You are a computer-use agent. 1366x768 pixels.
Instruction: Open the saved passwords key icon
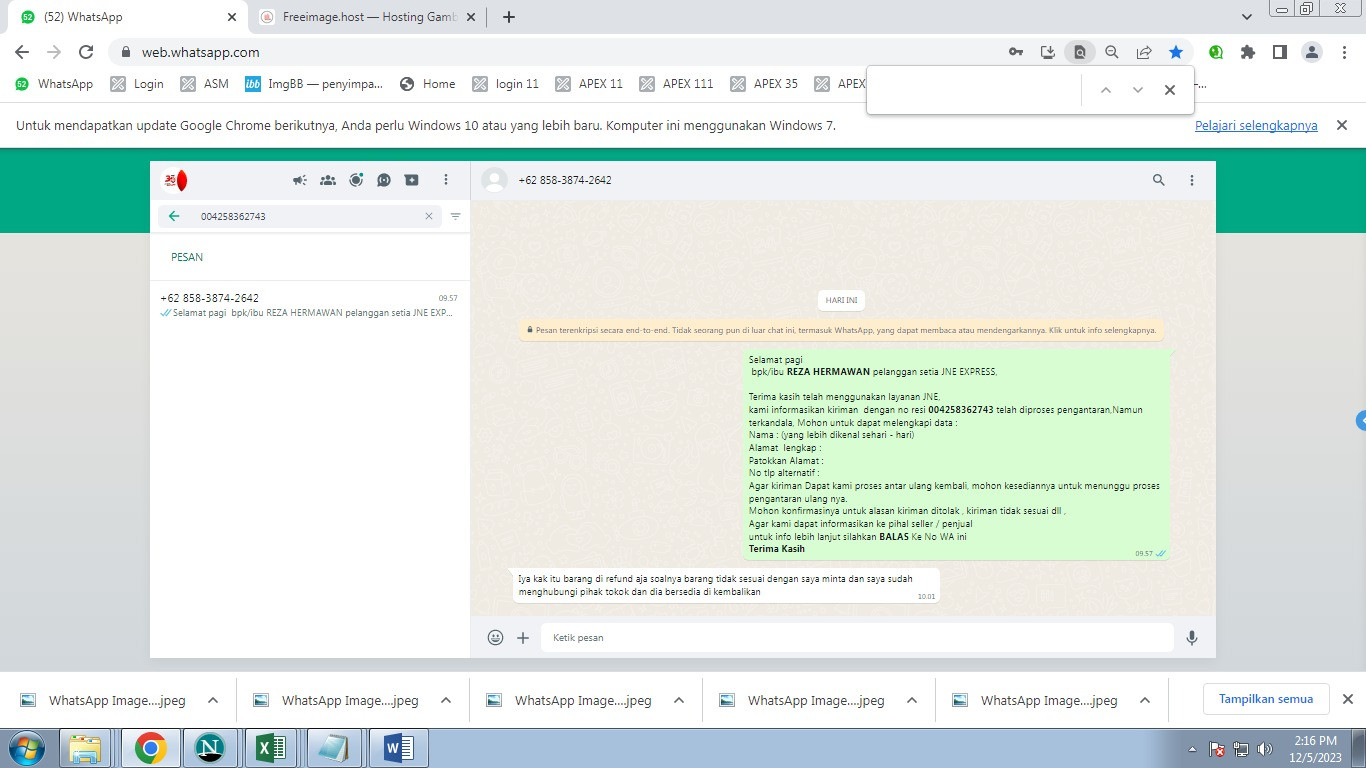click(1016, 52)
